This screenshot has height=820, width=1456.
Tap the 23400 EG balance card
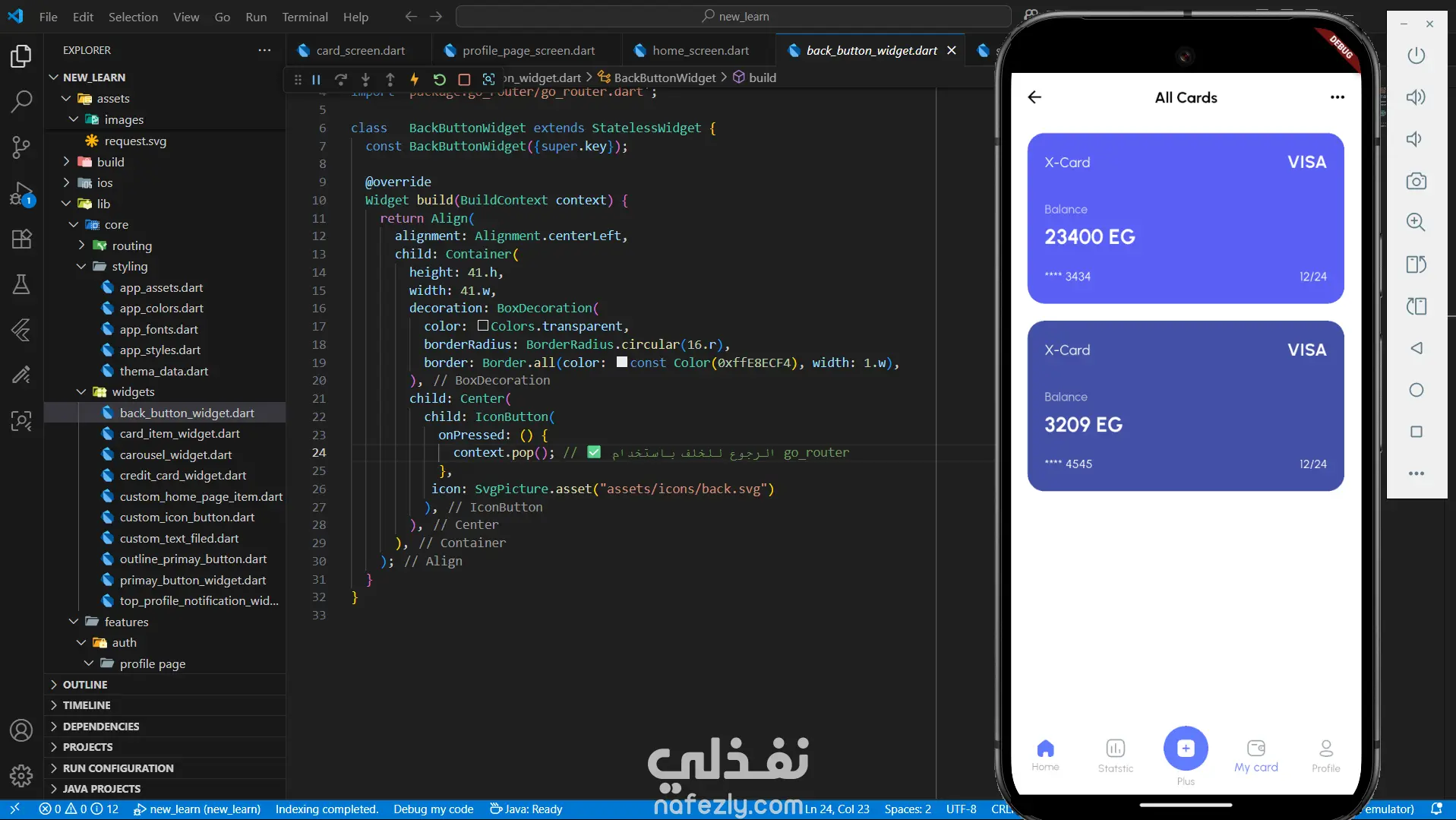(x=1186, y=218)
